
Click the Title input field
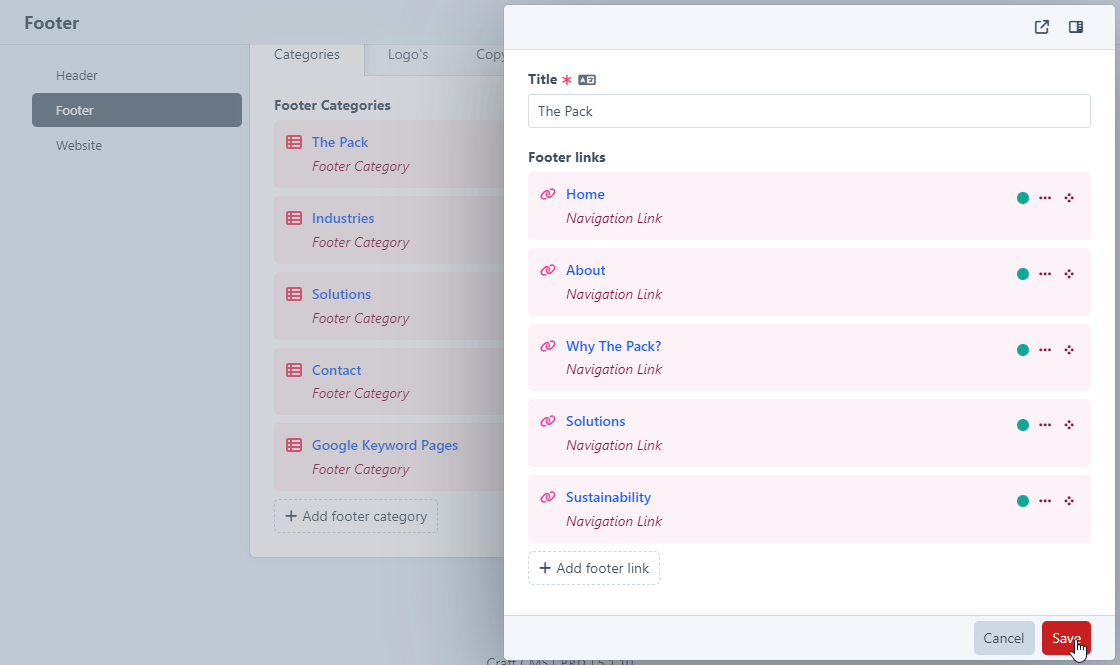[808, 111]
